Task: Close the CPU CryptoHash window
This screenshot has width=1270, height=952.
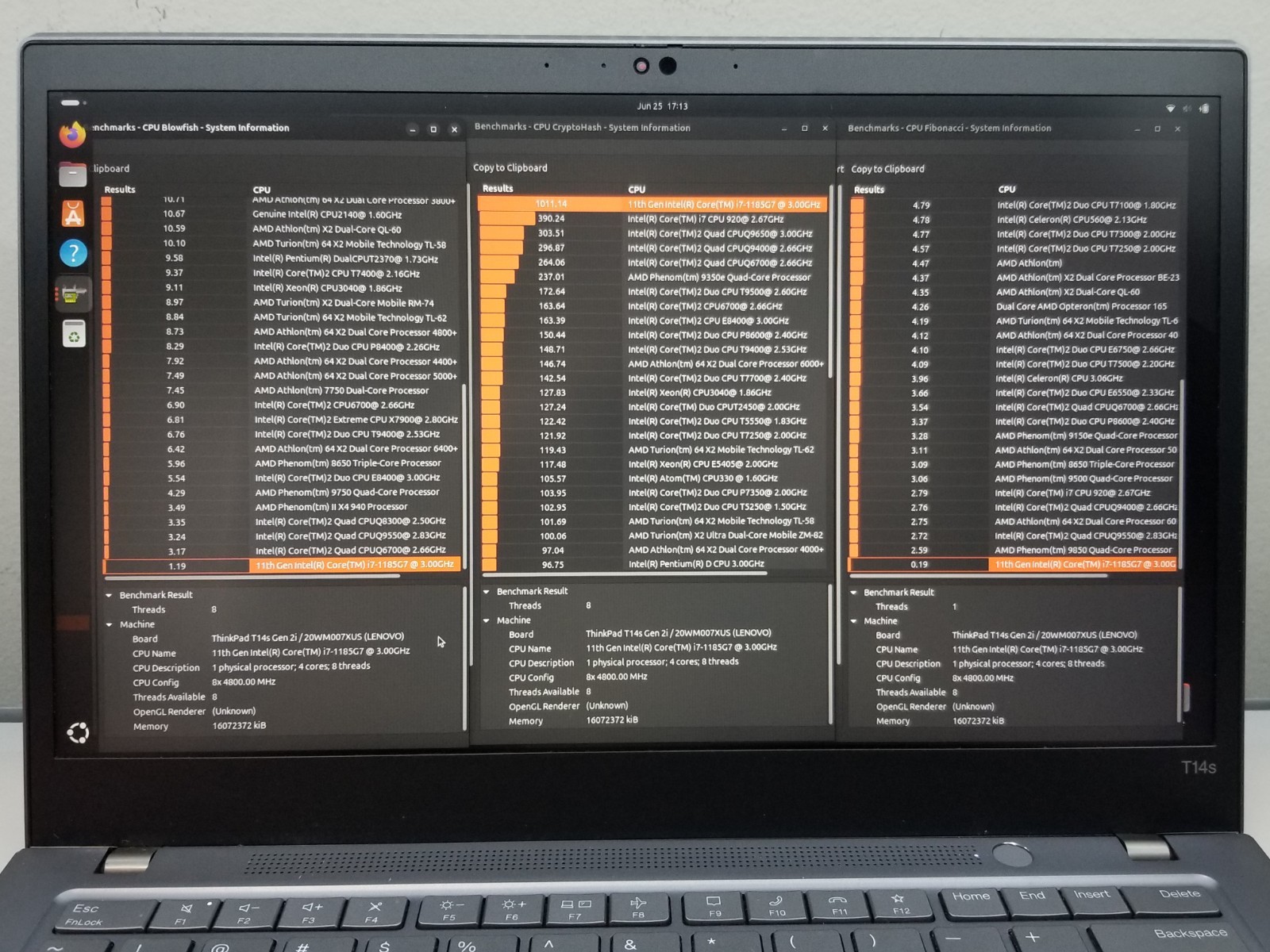Action: (825, 129)
